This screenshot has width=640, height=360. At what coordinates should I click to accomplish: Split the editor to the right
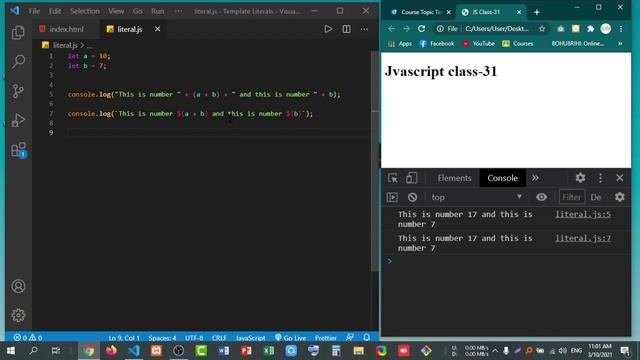tap(346, 29)
